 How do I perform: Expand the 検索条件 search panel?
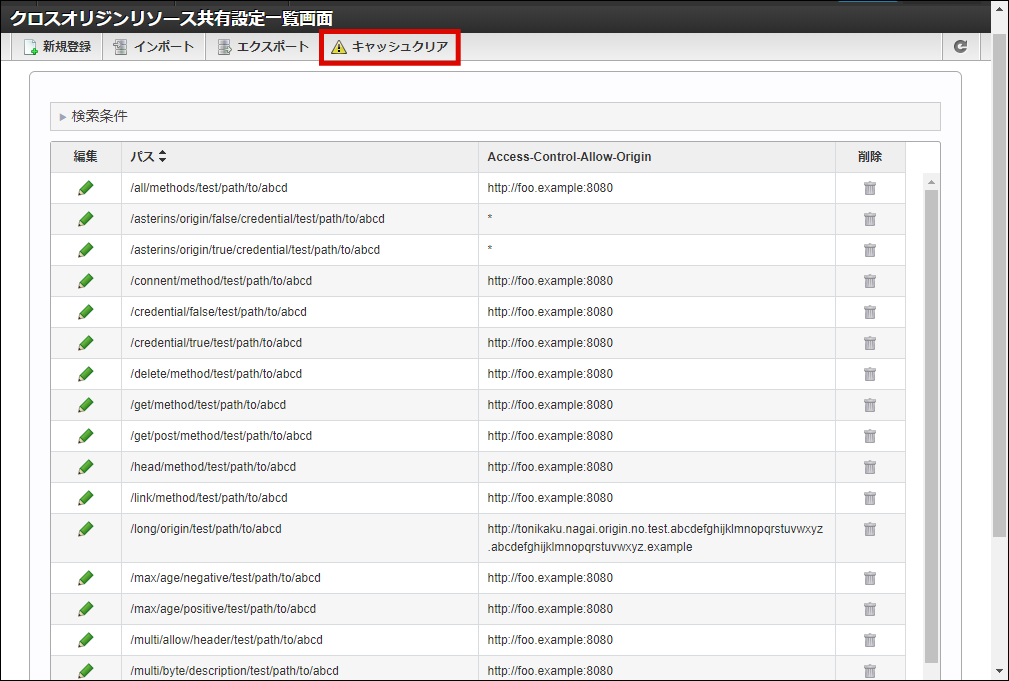(99, 116)
